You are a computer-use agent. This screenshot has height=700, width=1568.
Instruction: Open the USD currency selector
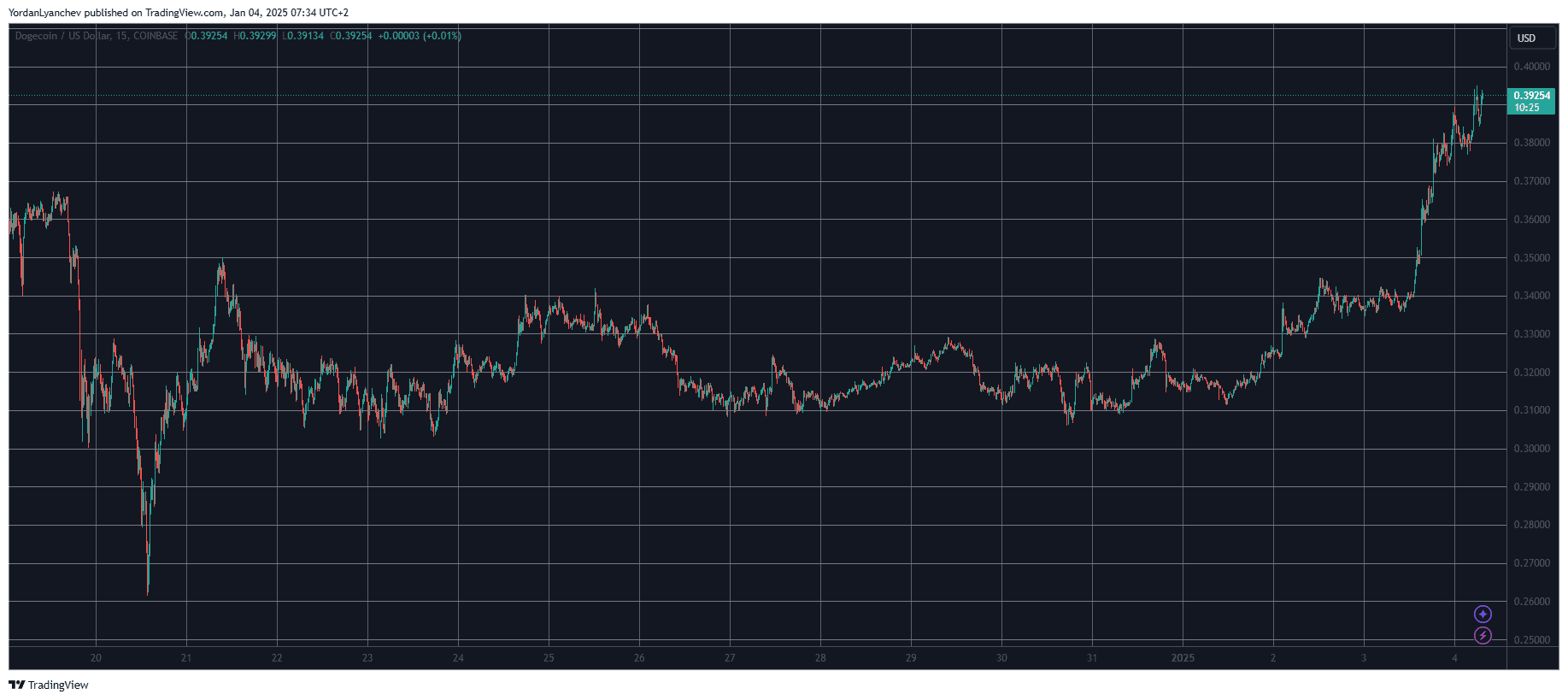click(x=1532, y=38)
